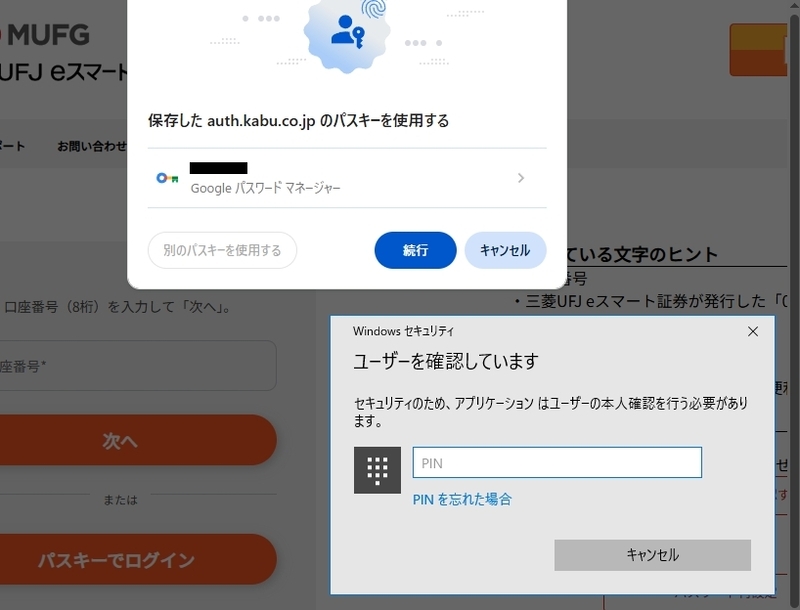Cancel the passkey dialog with キャンセル
The width and height of the screenshot is (800, 610).
505,250
